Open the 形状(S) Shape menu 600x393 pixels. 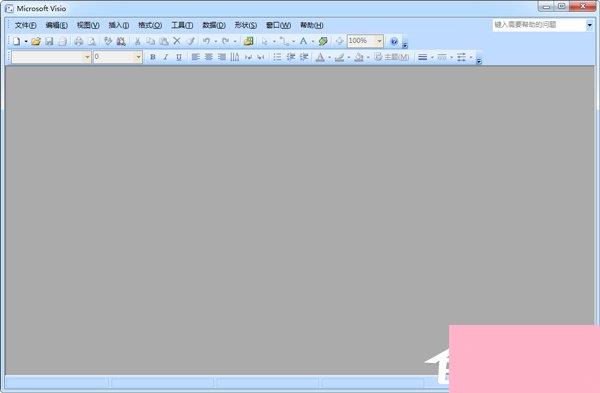click(246, 25)
